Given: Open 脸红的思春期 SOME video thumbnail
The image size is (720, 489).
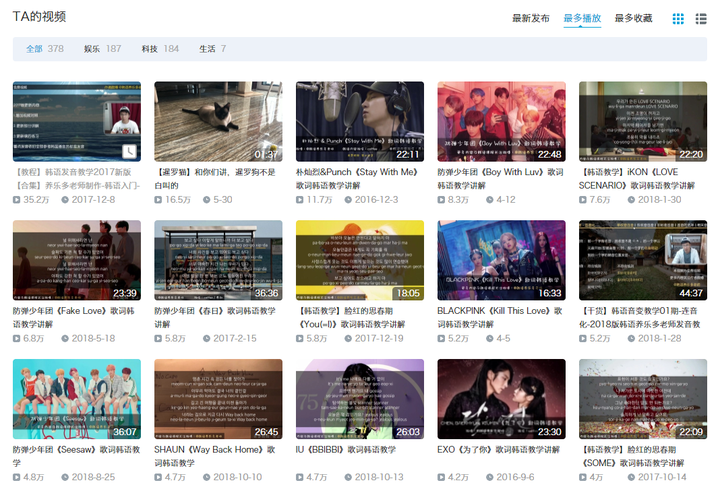Looking at the screenshot, I should (x=643, y=399).
